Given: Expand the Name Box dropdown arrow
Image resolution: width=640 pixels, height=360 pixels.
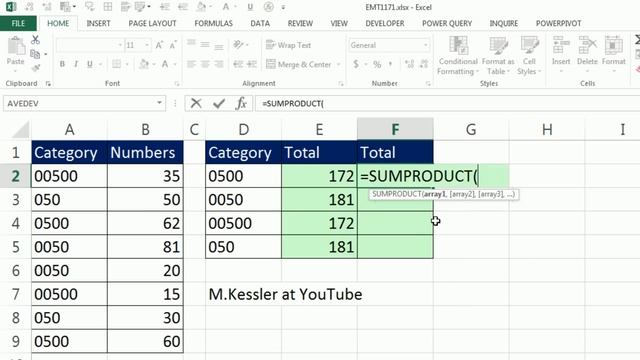Looking at the screenshot, I should [160, 103].
